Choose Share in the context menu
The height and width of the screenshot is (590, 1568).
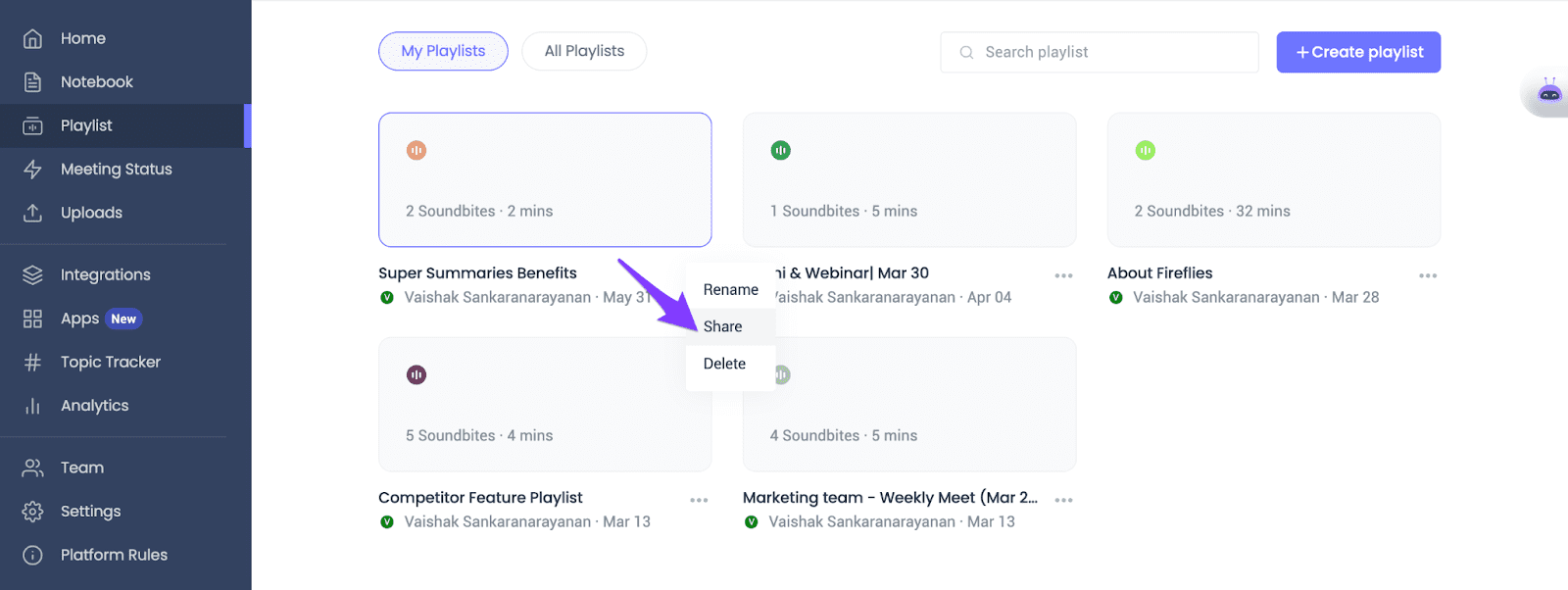tap(731, 326)
